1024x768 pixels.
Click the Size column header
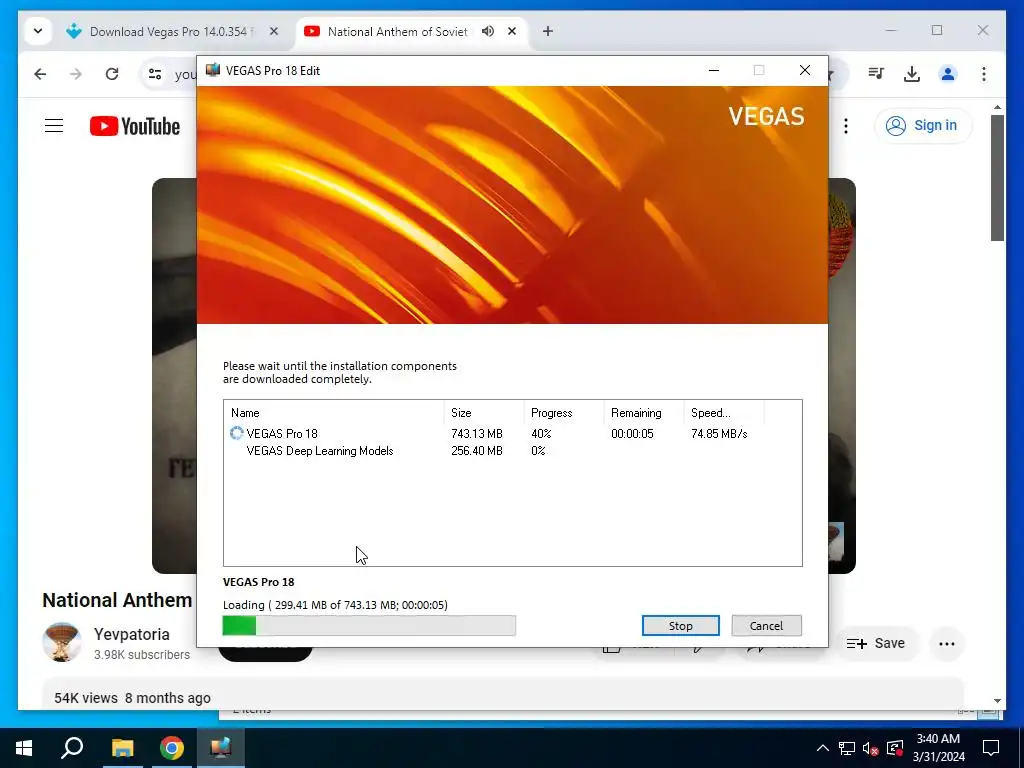pyautogui.click(x=484, y=413)
